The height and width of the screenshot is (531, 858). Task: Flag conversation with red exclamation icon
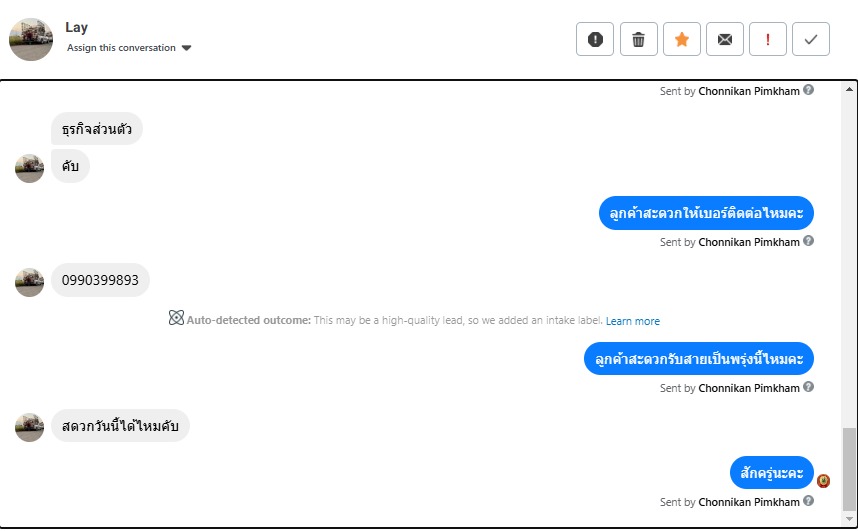(x=768, y=40)
